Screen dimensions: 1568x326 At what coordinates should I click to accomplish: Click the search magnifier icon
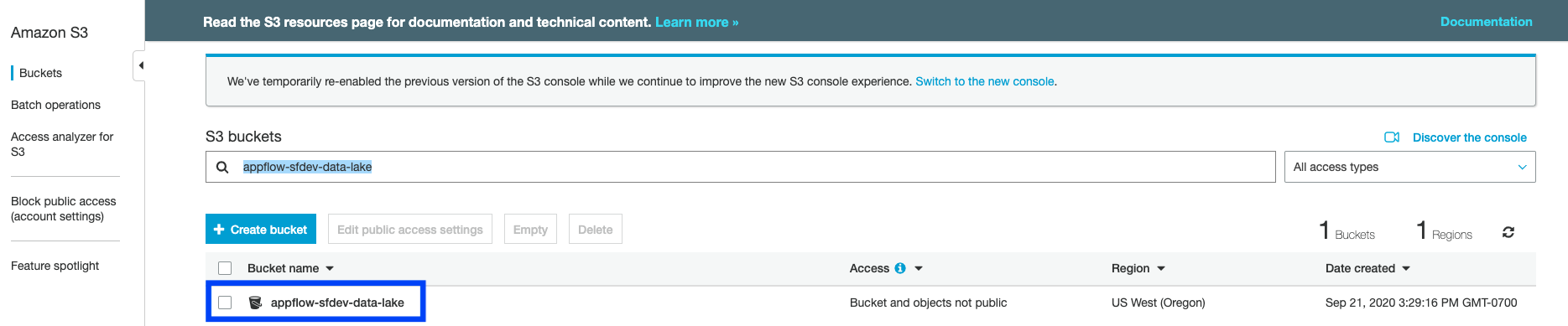[x=222, y=167]
